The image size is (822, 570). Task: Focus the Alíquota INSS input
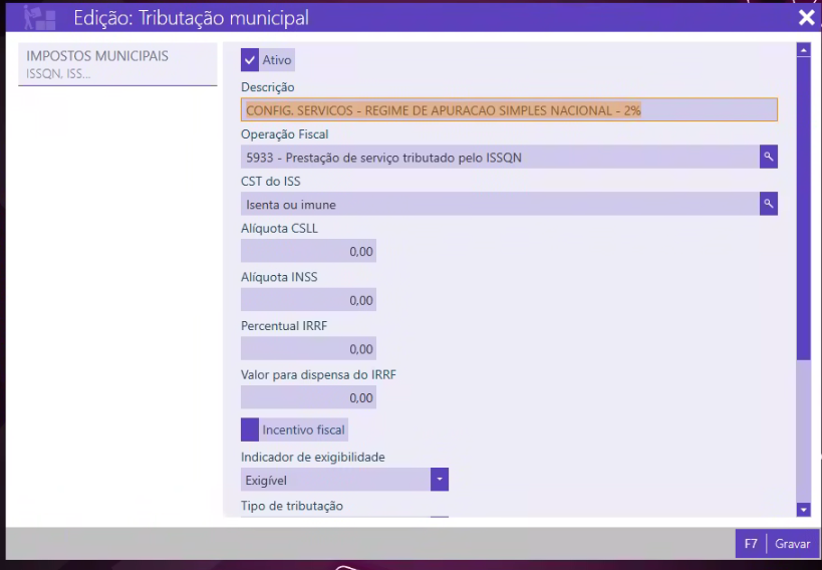coord(309,300)
